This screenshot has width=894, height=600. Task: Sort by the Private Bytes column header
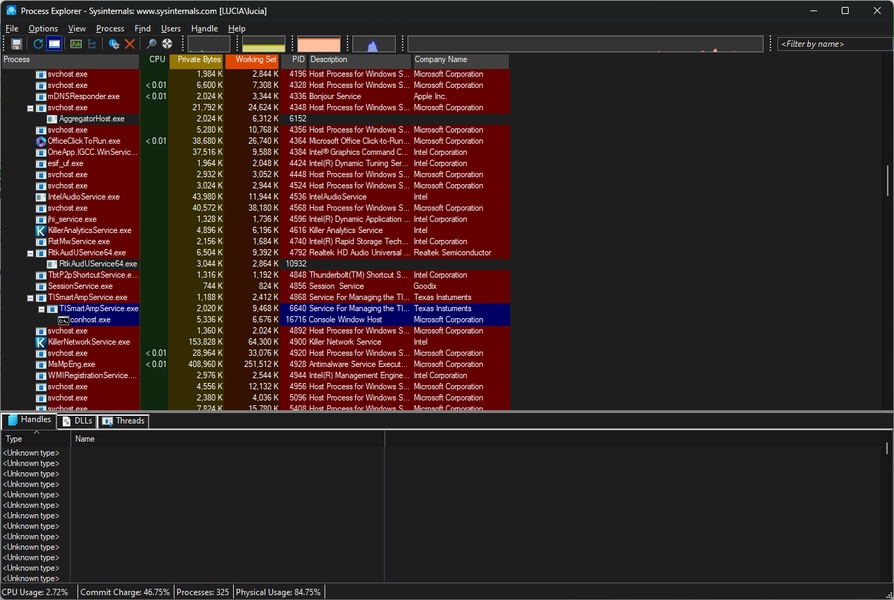[198, 60]
